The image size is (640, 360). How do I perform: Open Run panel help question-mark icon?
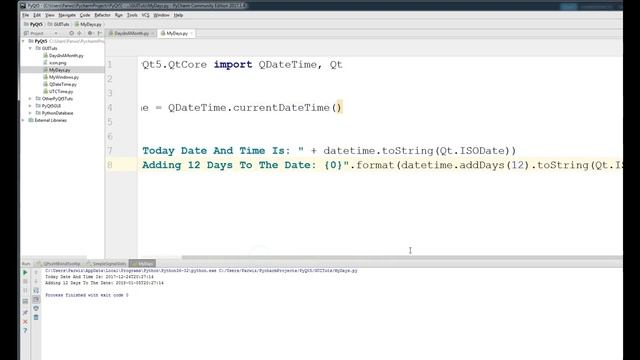click(x=25, y=330)
